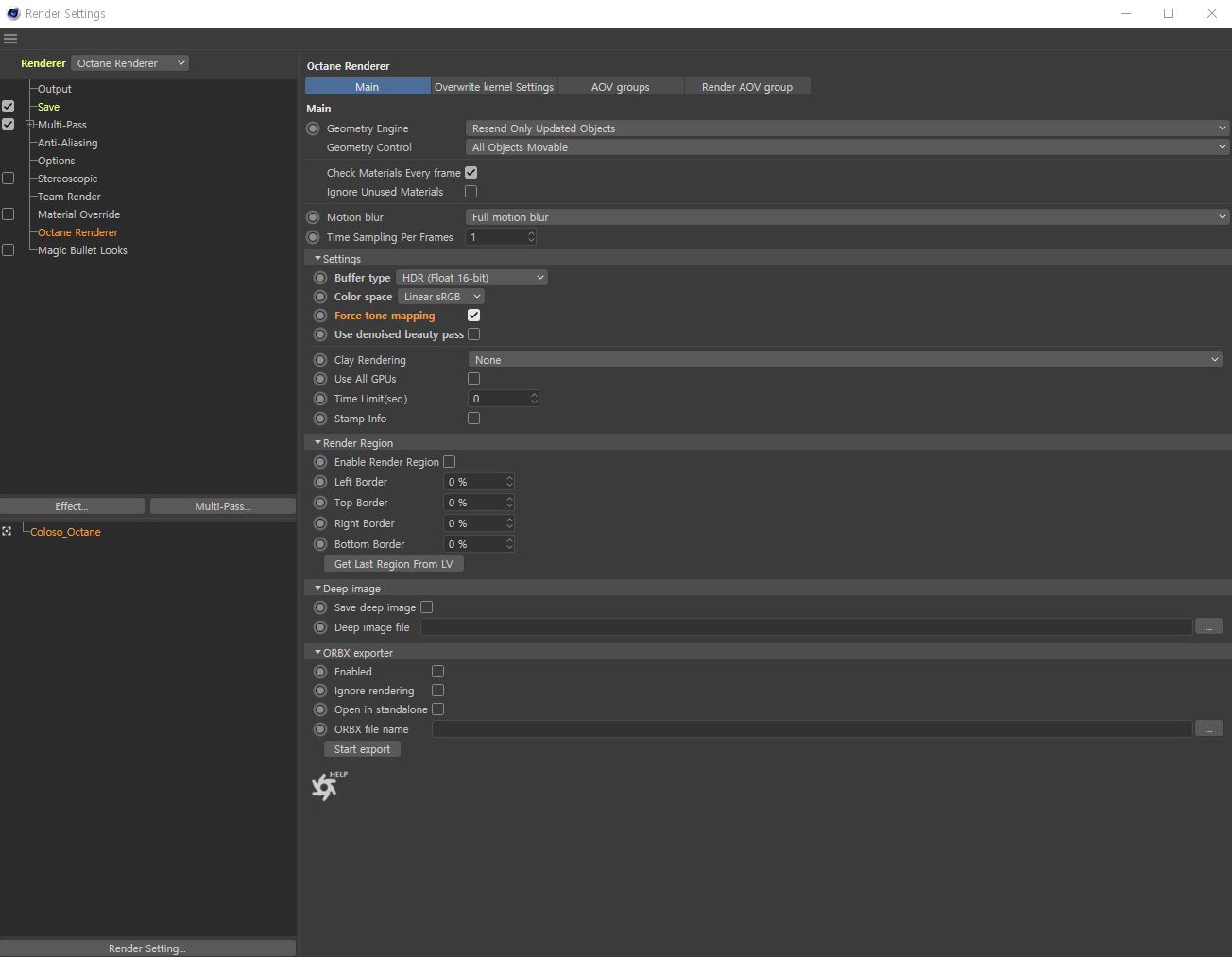Click animation dot beside Use All GPUs

pos(320,379)
